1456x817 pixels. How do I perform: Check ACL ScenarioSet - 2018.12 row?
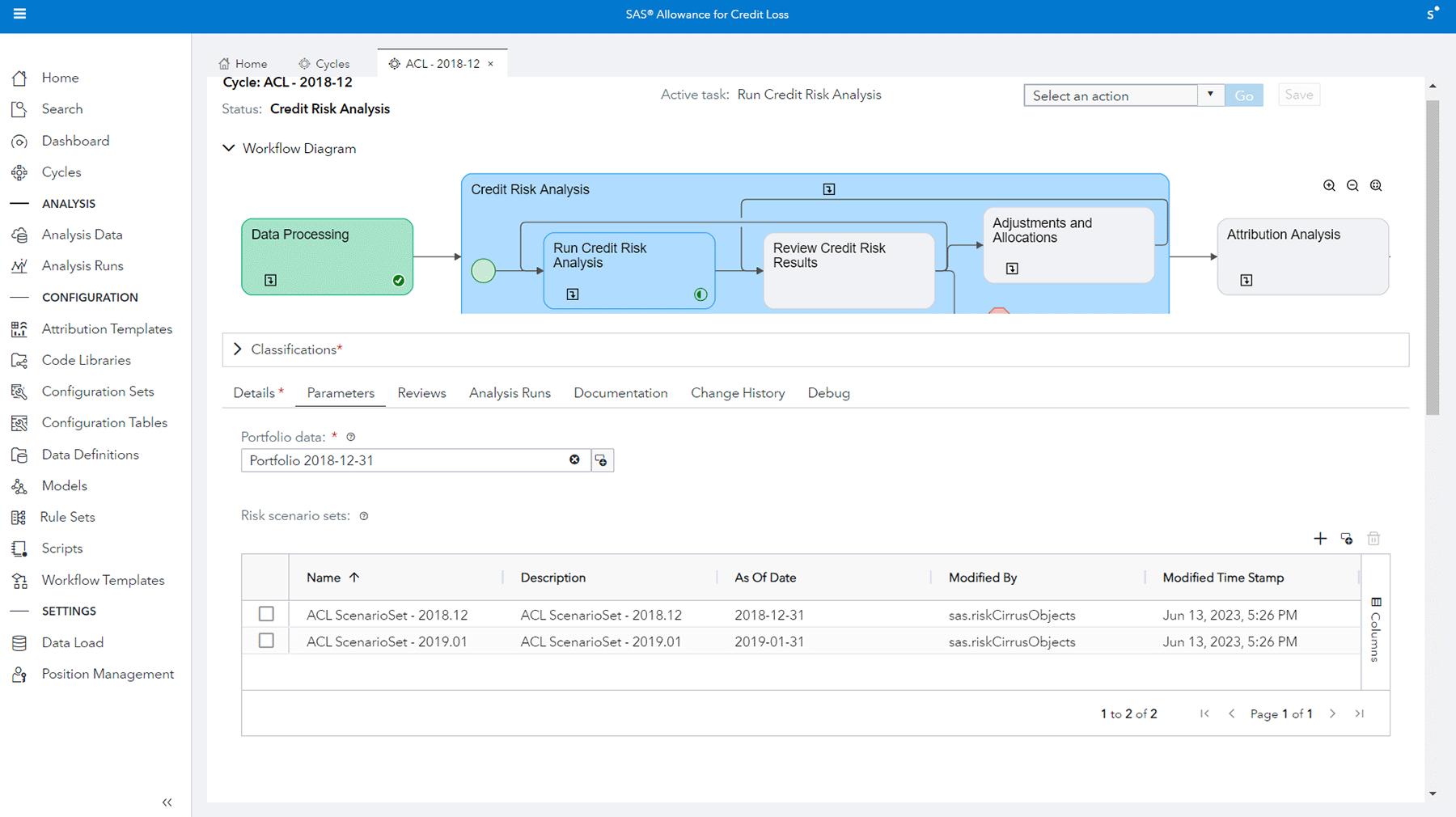pyautogui.click(x=266, y=614)
